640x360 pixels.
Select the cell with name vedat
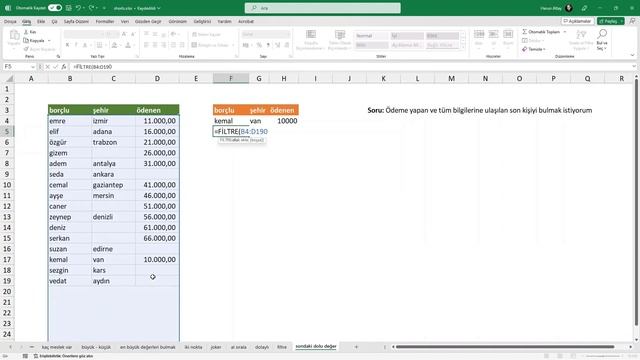click(70, 281)
